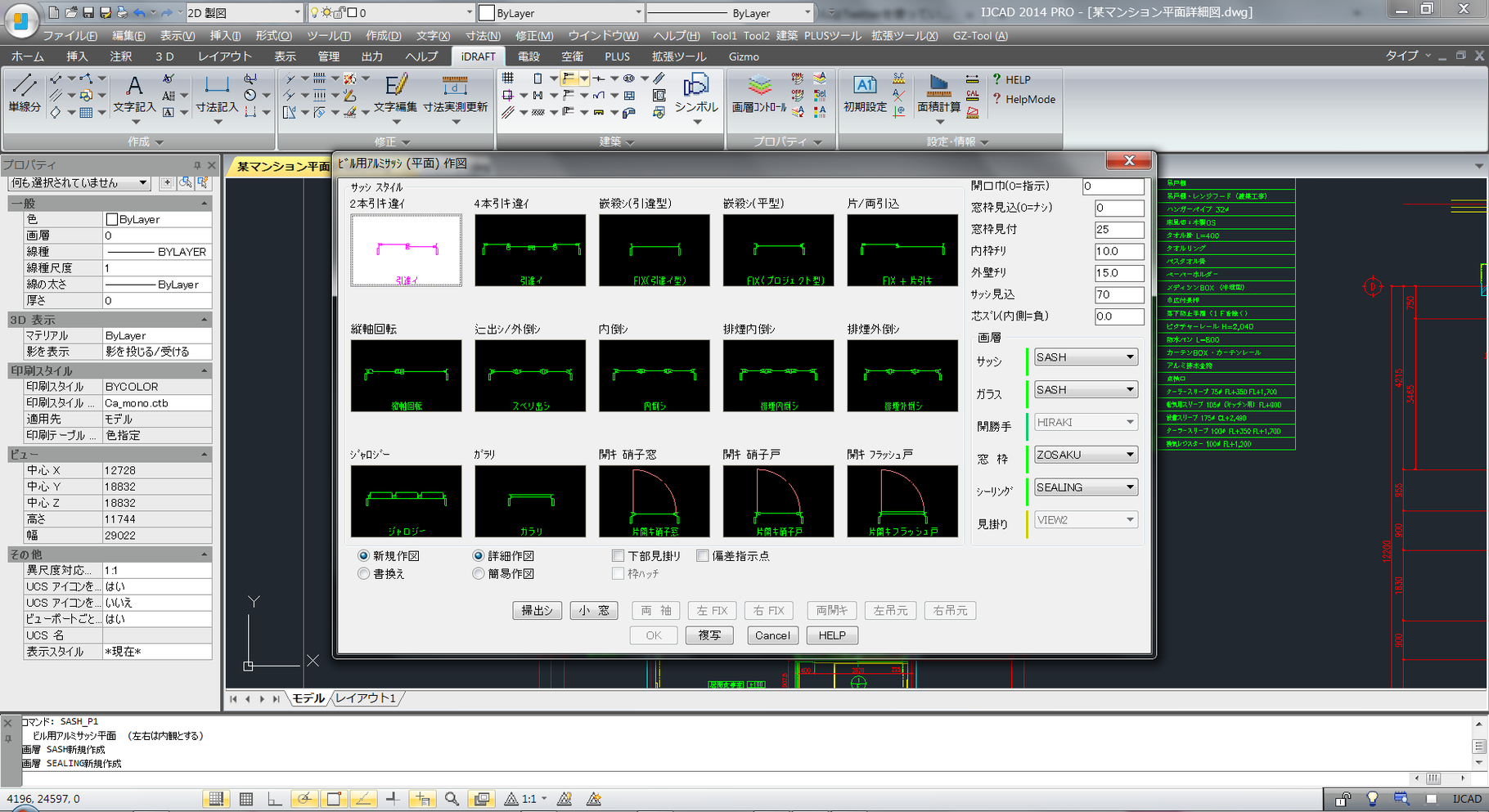
Task: Click the 単線分 single line tool
Action: [x=24, y=92]
